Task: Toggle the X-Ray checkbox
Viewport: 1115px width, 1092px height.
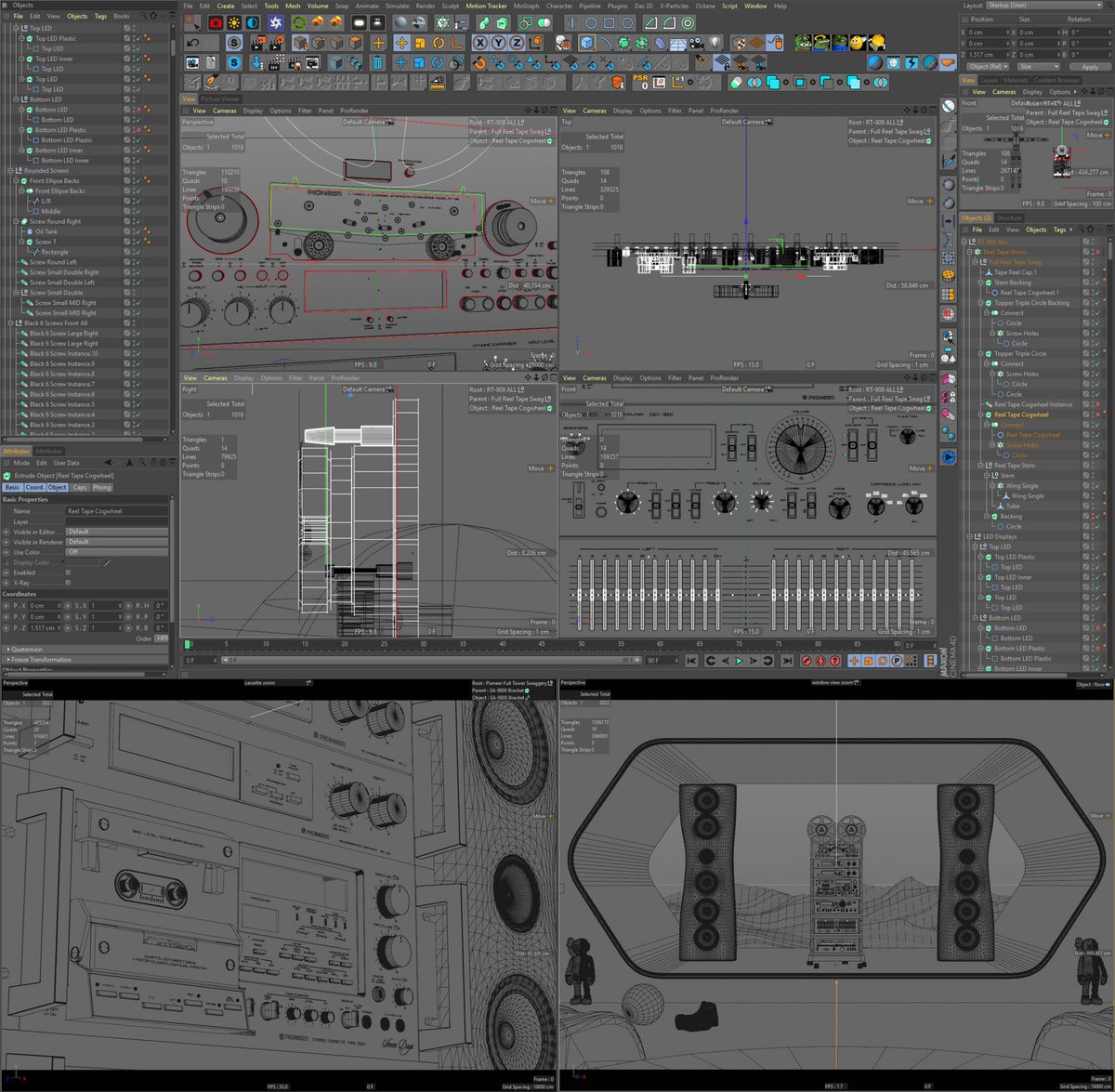Action: pyautogui.click(x=68, y=583)
